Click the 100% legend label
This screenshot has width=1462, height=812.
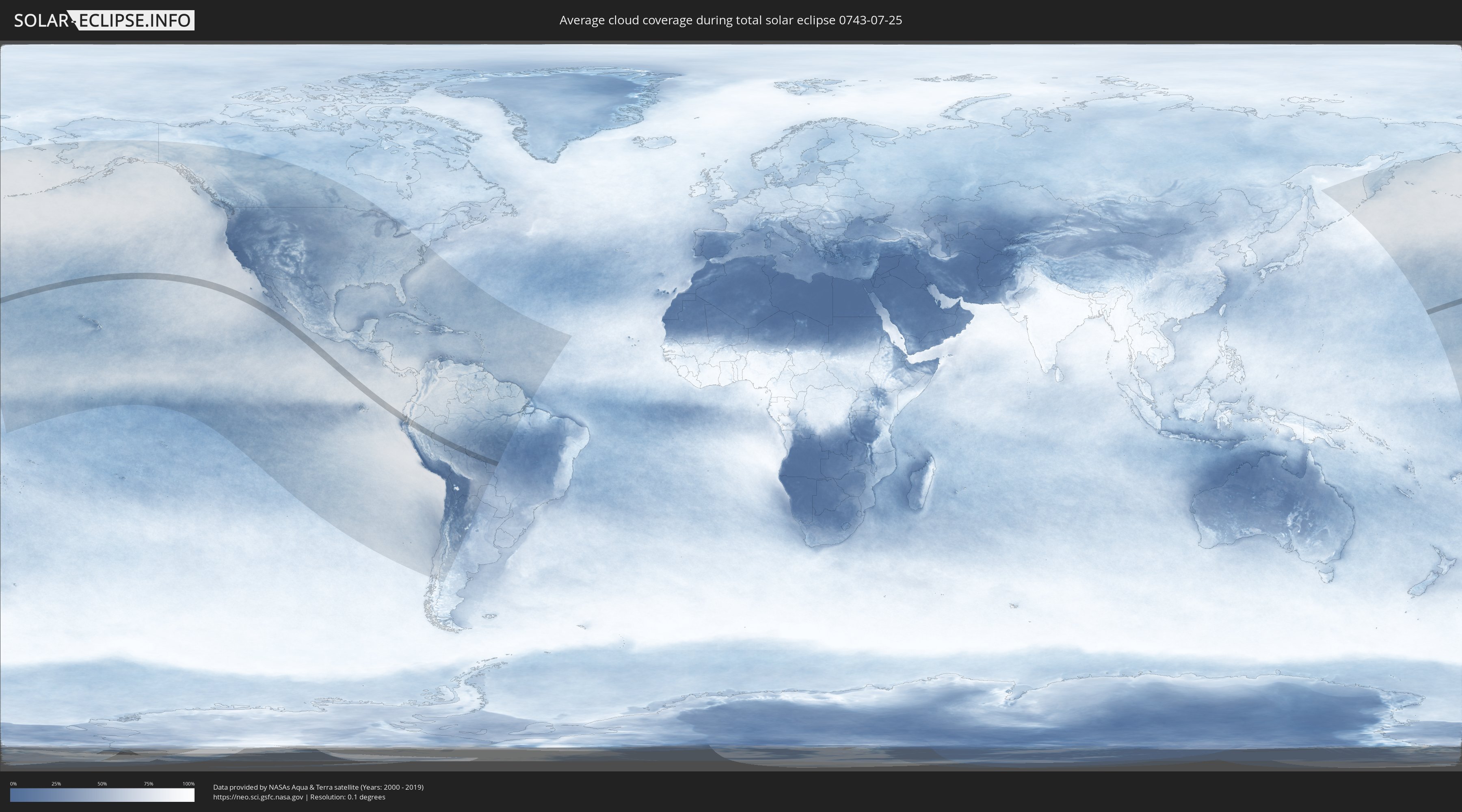click(188, 784)
